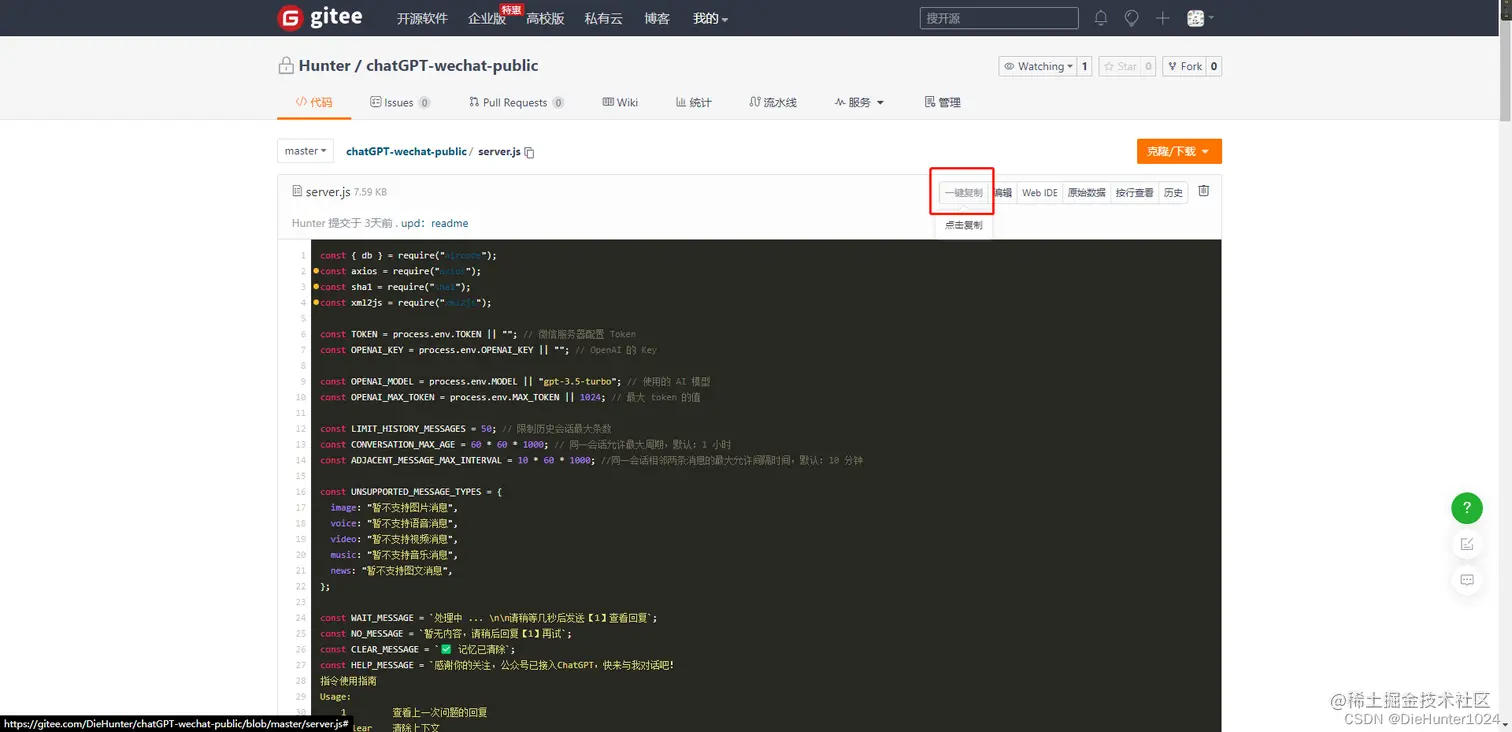
Task: Open 企业版 in top navigation
Action: point(487,18)
